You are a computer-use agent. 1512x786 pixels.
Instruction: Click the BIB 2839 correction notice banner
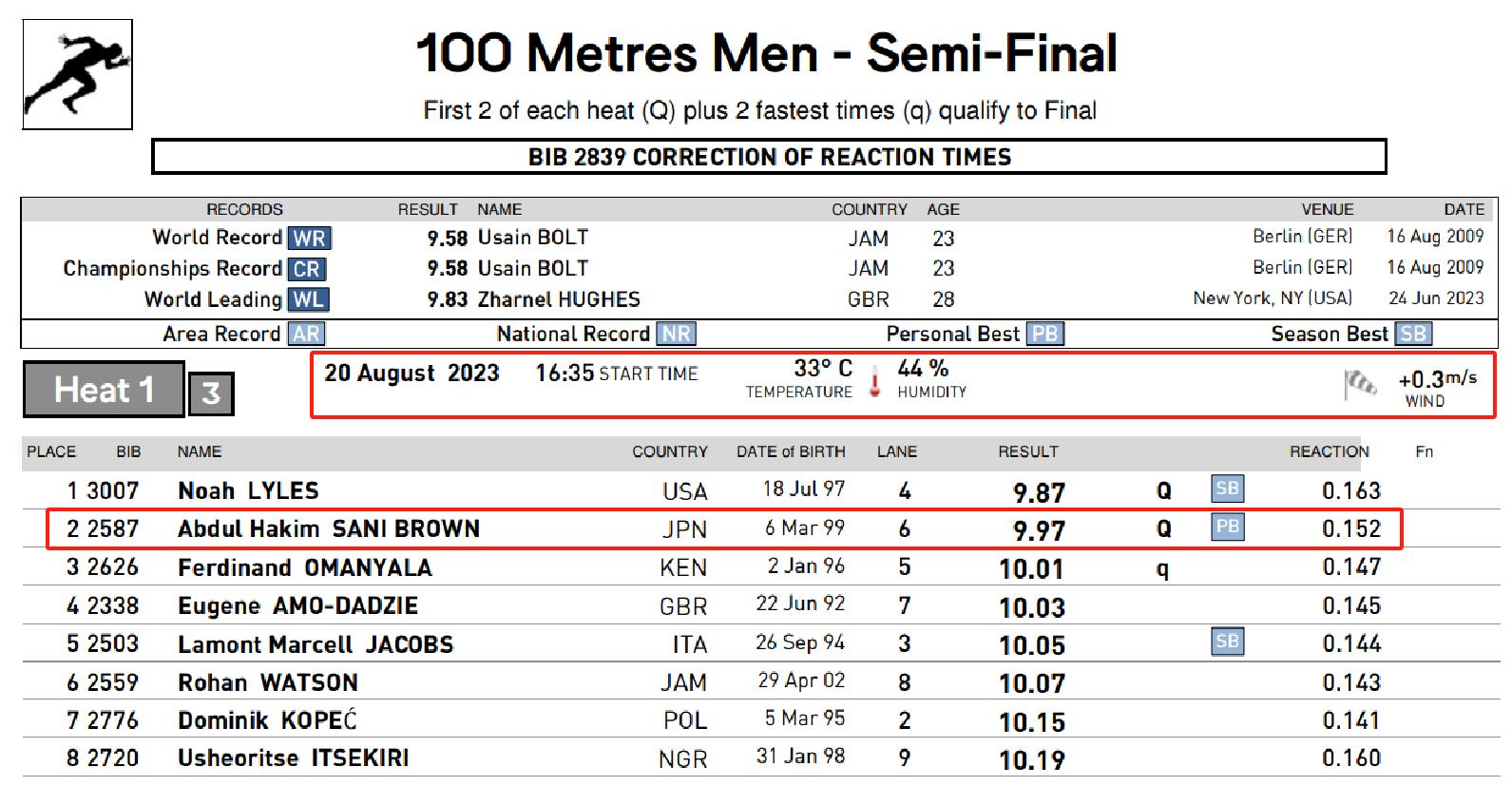[769, 157]
